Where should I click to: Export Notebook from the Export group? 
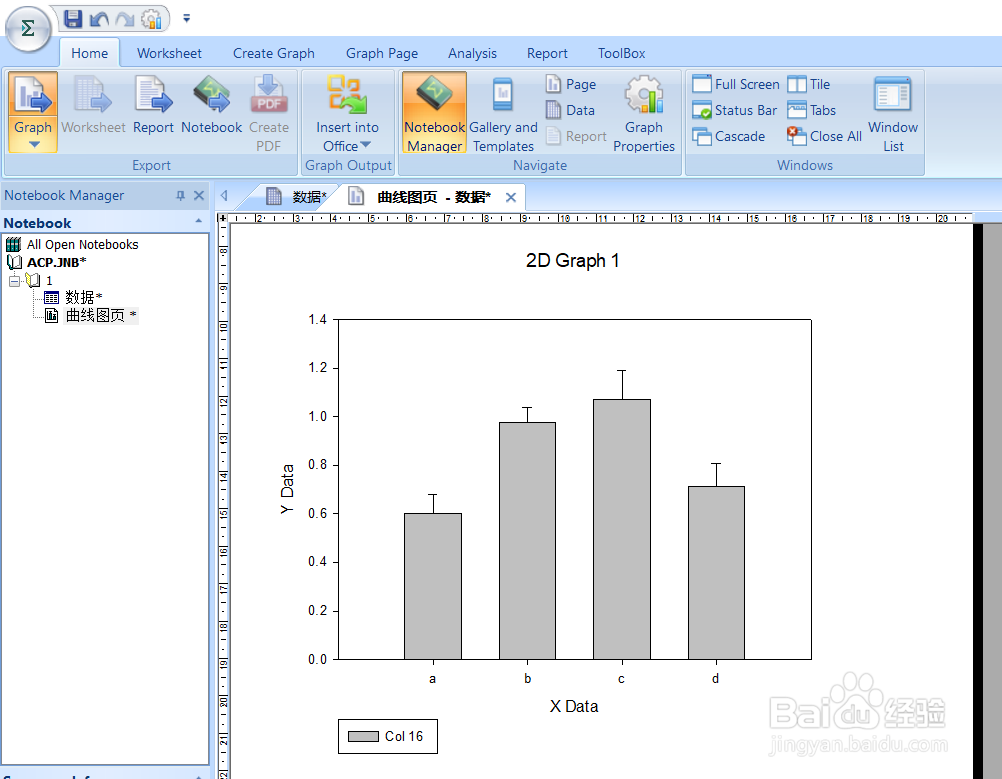tap(212, 105)
